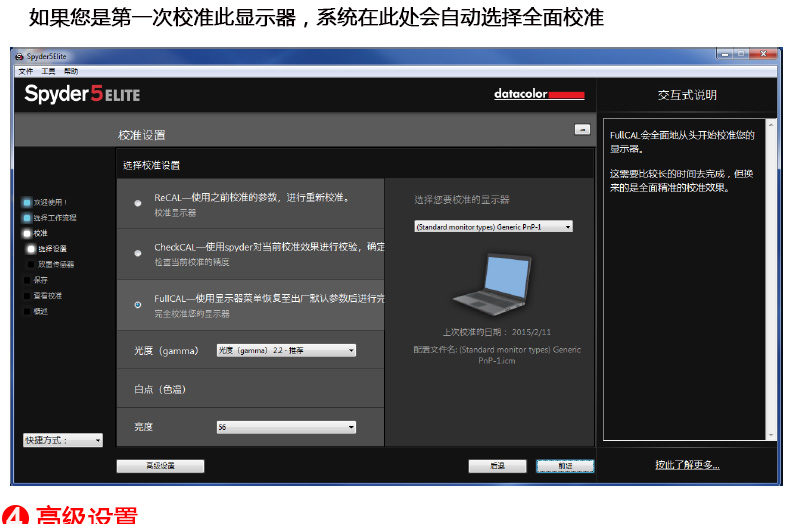The width and height of the screenshot is (790, 524).
Task: Click the 交互式说明 heading
Action: (x=687, y=95)
